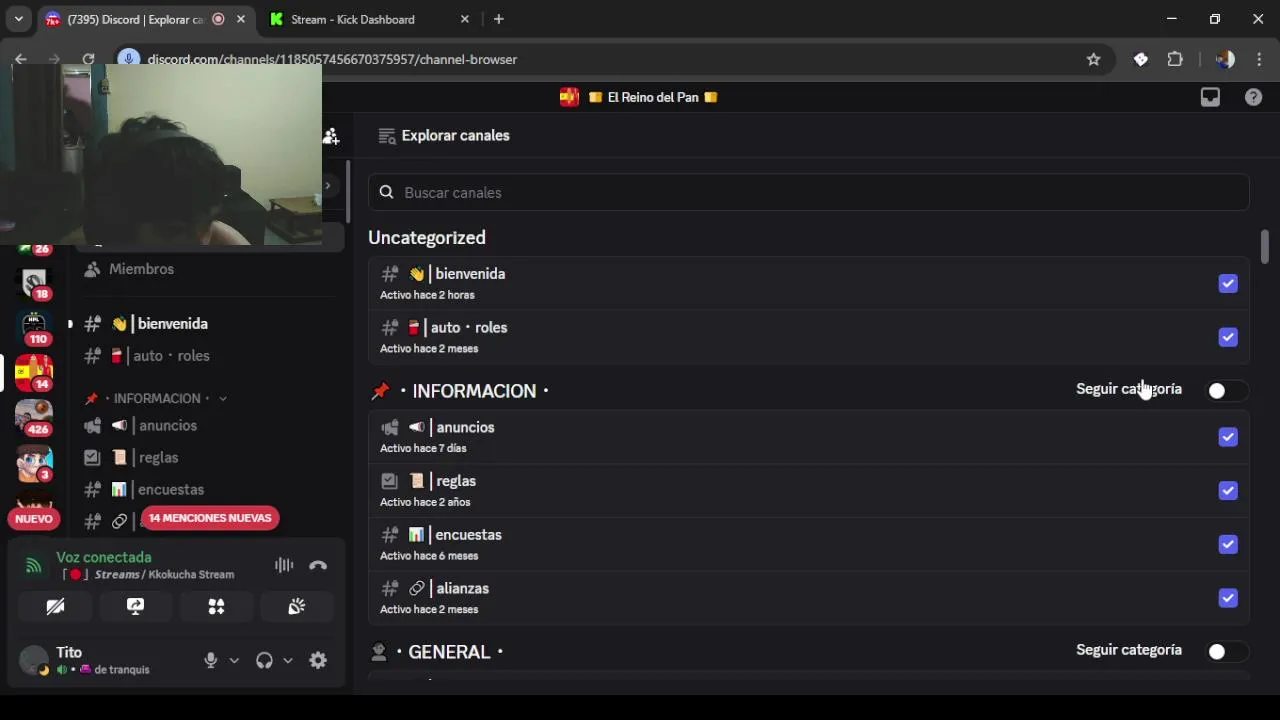Image resolution: width=1280 pixels, height=720 pixels.
Task: Open the Discord help icon
Action: point(1253,97)
